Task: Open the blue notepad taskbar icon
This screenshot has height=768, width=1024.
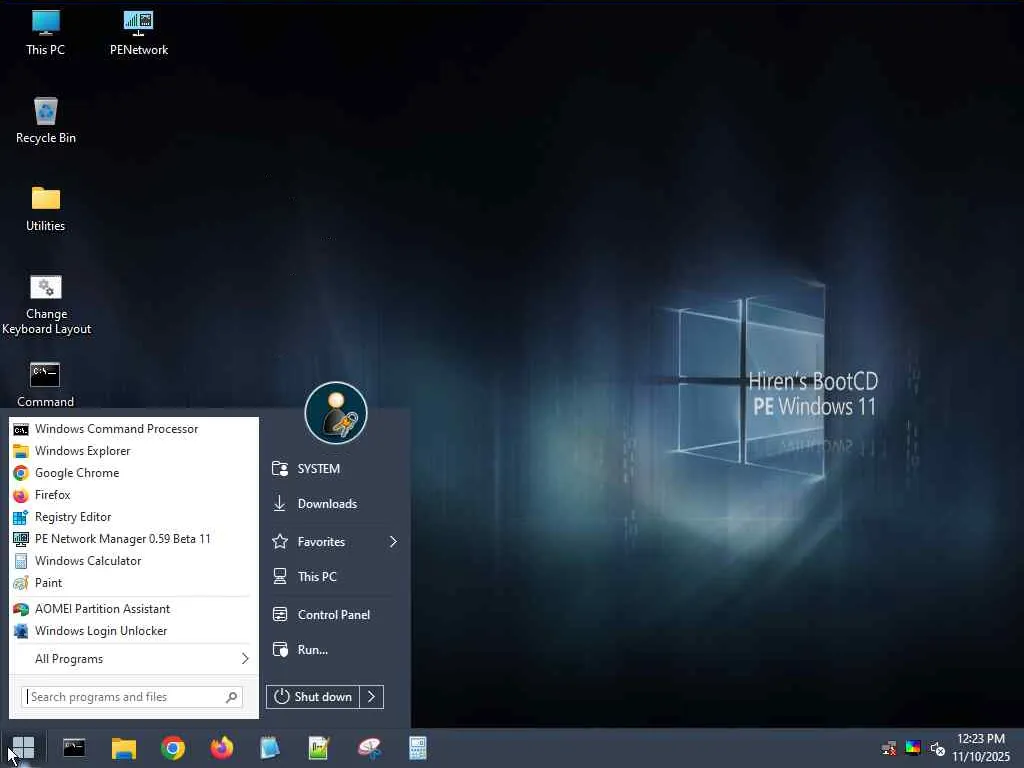Action: (x=270, y=748)
